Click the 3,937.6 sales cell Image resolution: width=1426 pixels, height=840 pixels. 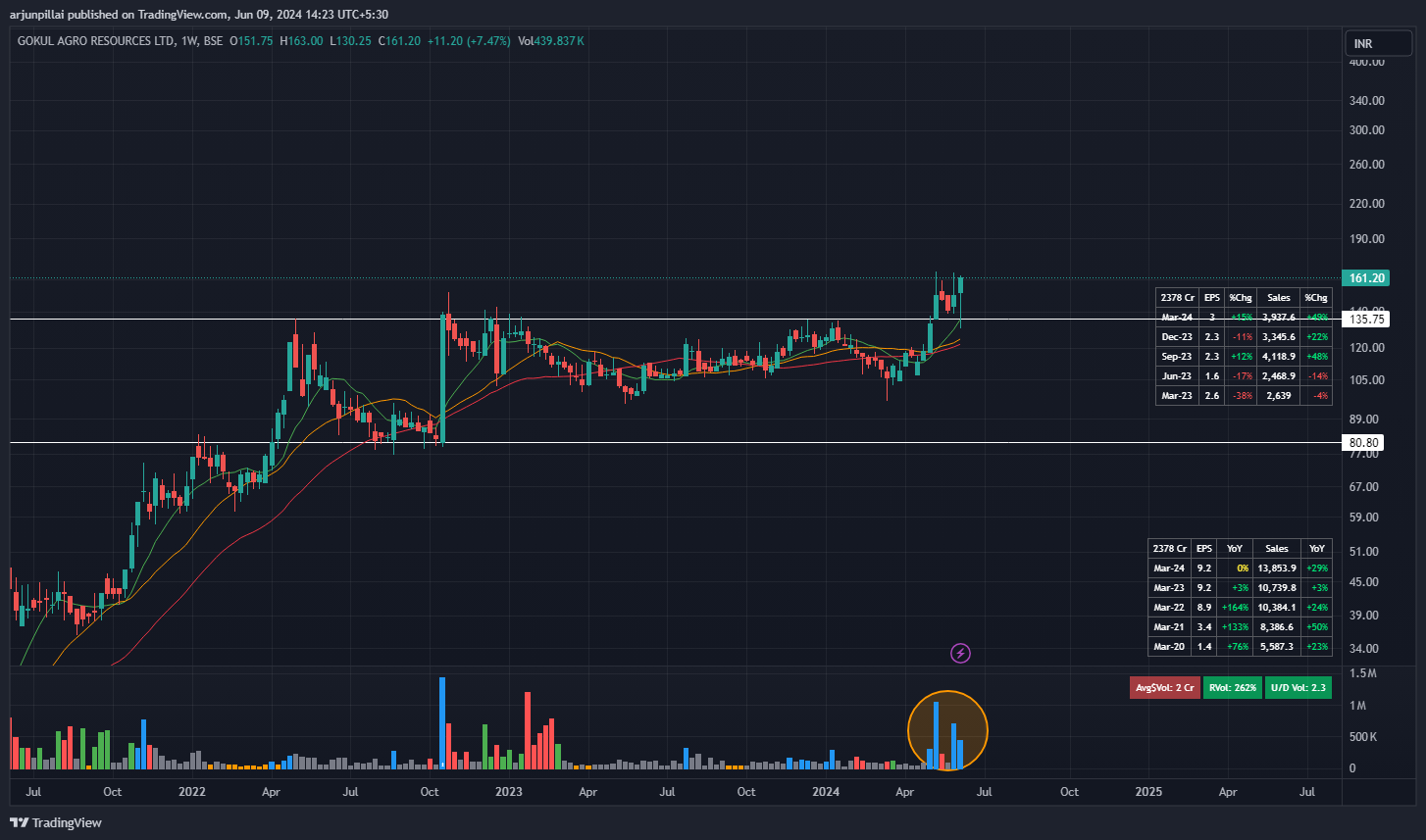[x=1279, y=317]
